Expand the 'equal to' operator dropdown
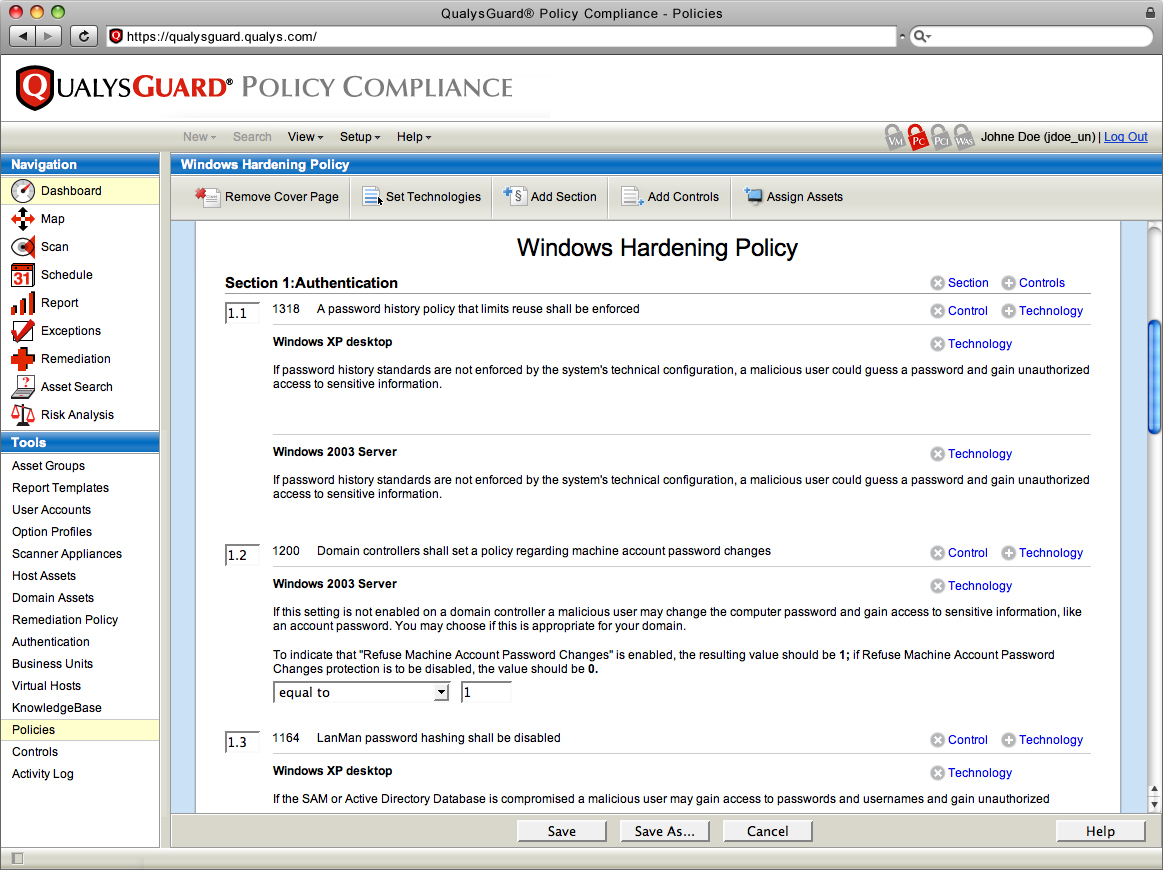This screenshot has height=870, width=1163. (441, 692)
